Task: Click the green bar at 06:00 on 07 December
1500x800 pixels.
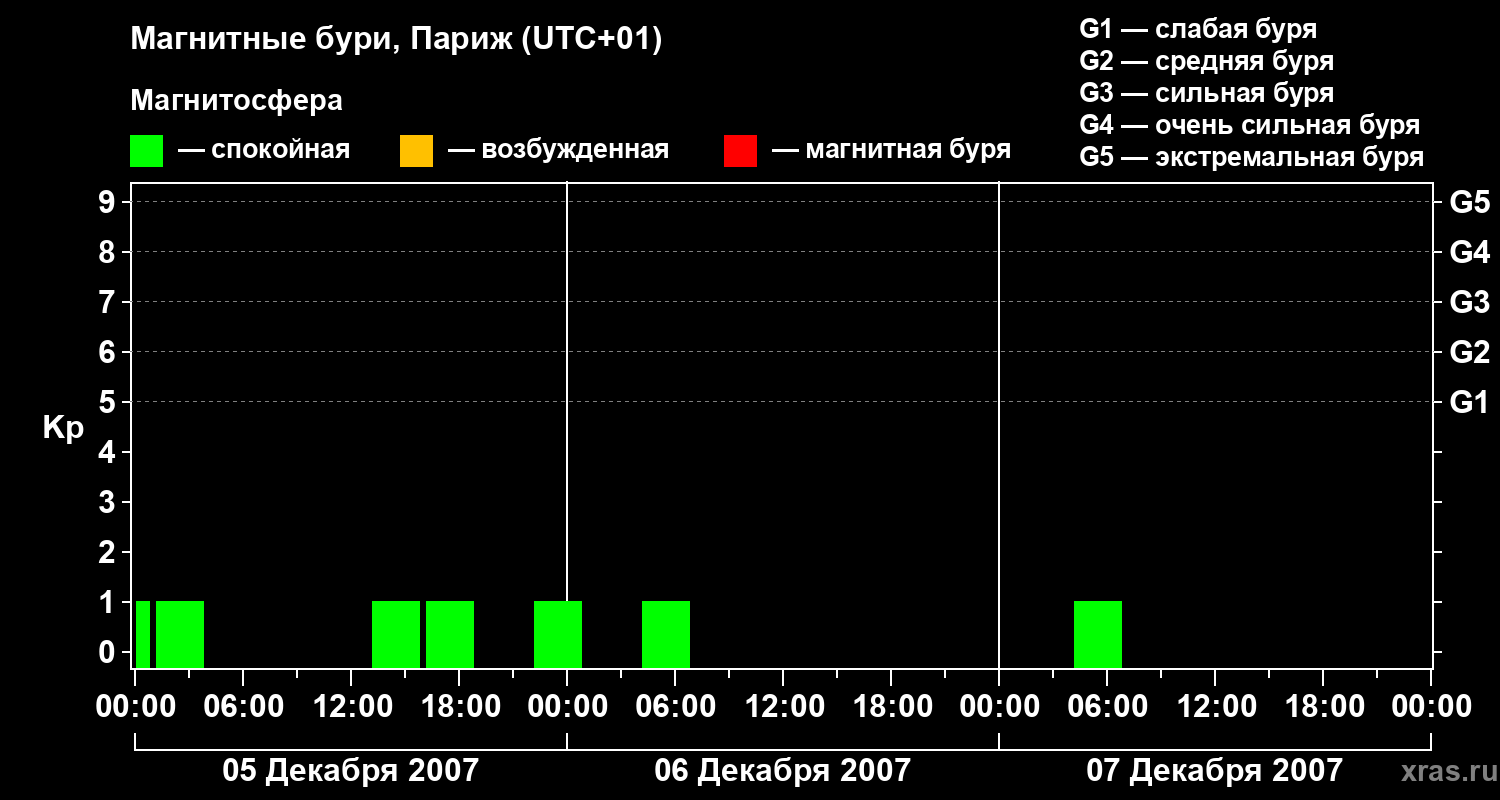Action: tap(1098, 634)
